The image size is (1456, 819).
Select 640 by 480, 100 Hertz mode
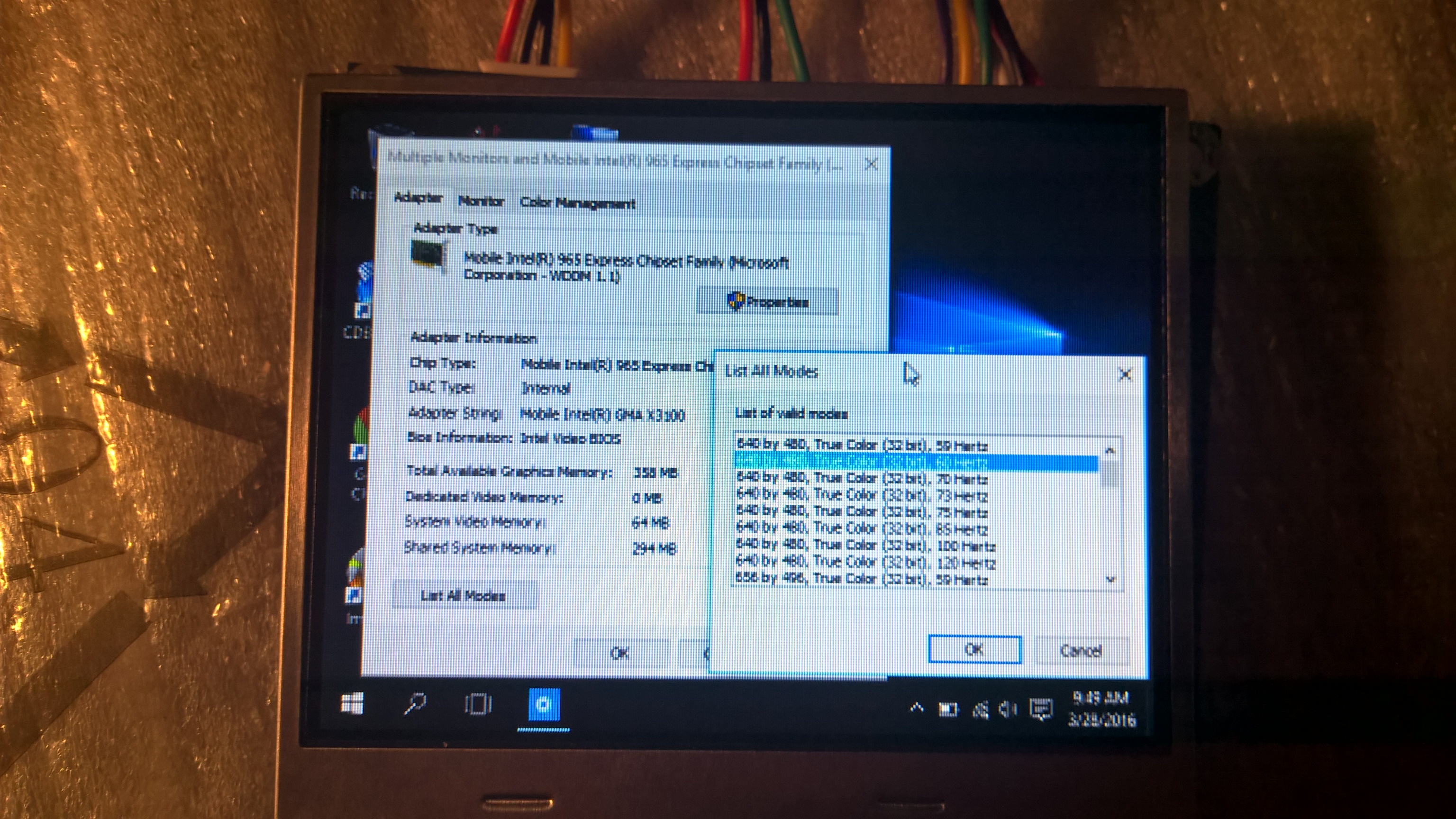point(917,546)
